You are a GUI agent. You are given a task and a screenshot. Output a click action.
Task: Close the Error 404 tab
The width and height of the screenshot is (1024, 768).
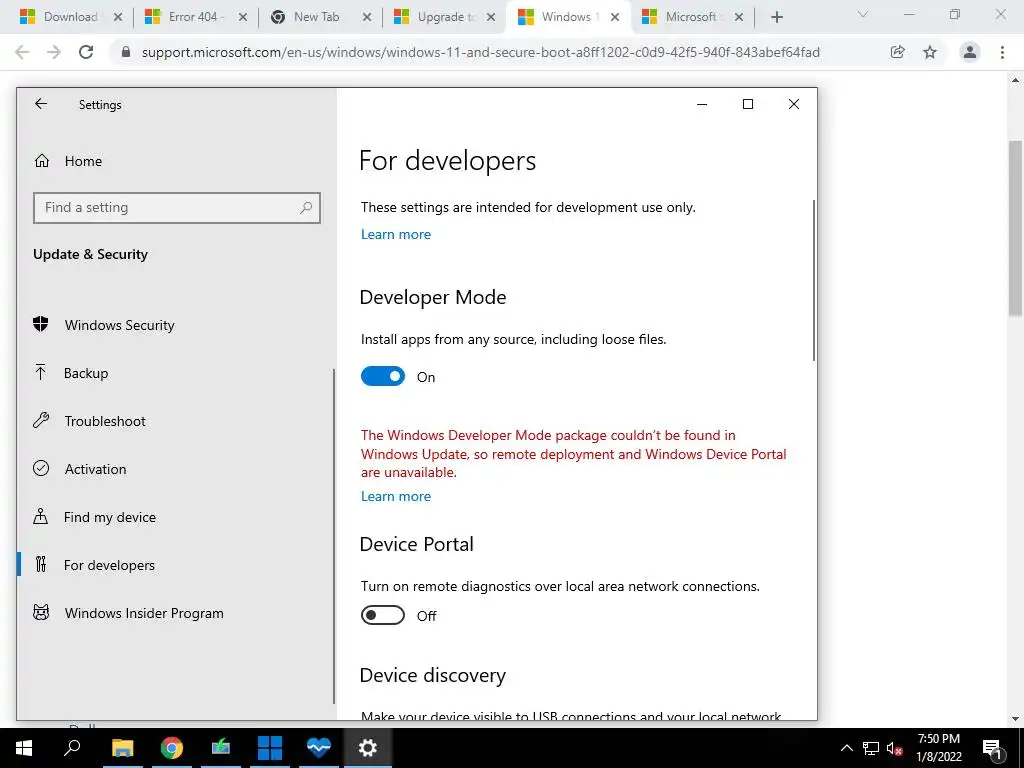pyautogui.click(x=242, y=17)
